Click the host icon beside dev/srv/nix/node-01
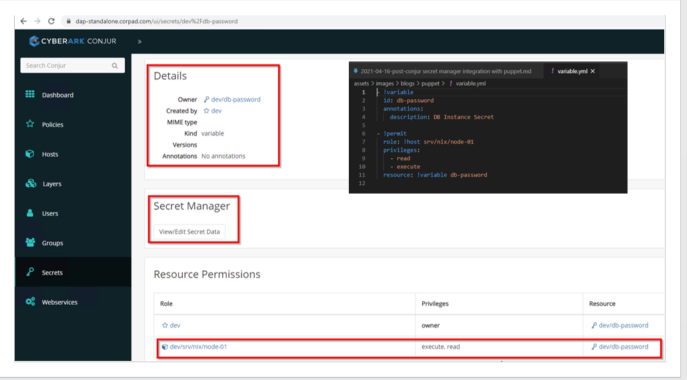The image size is (687, 380). (x=165, y=347)
